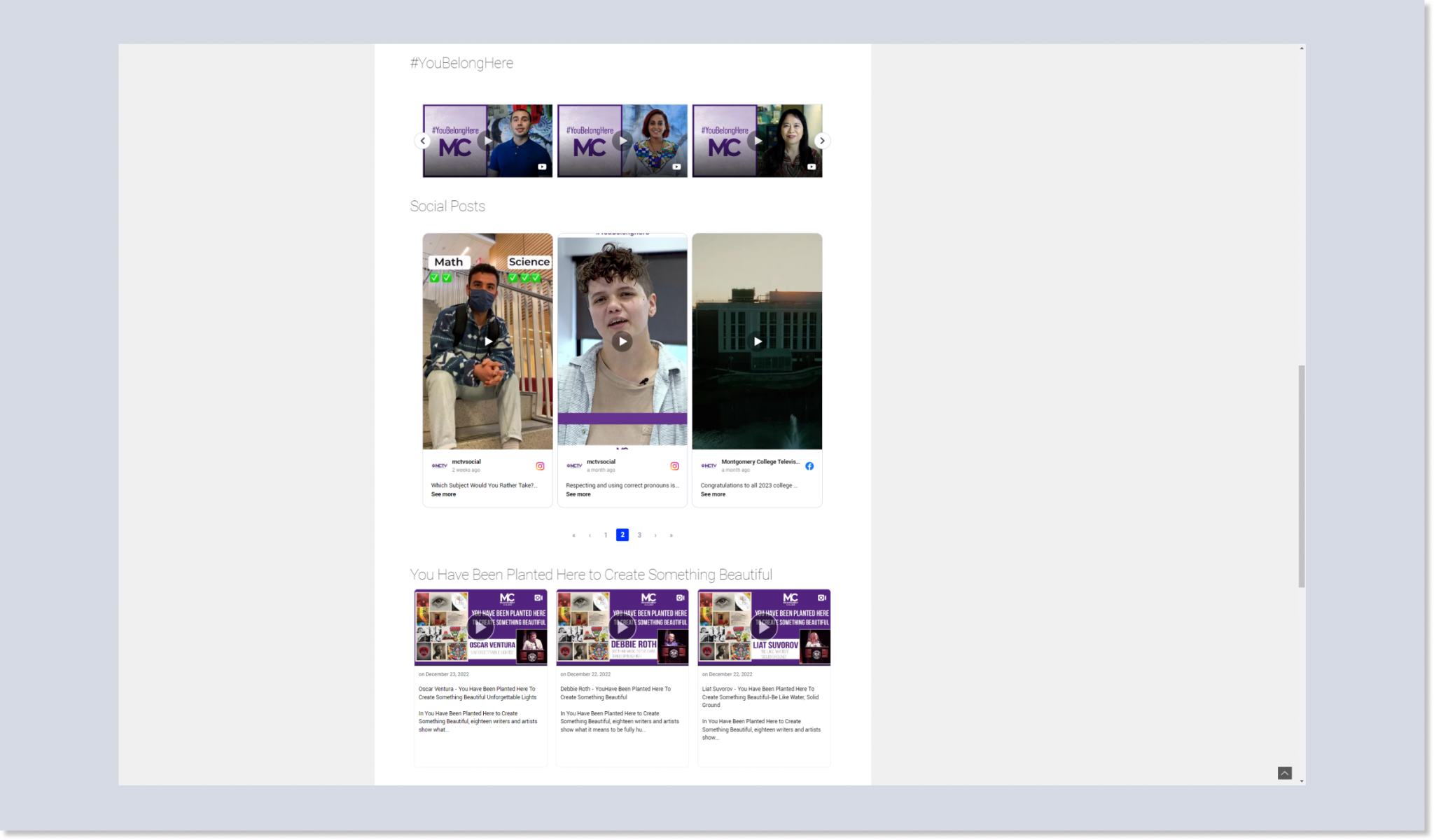
Task: Play the pronouns video in Social Posts
Action: coord(622,342)
